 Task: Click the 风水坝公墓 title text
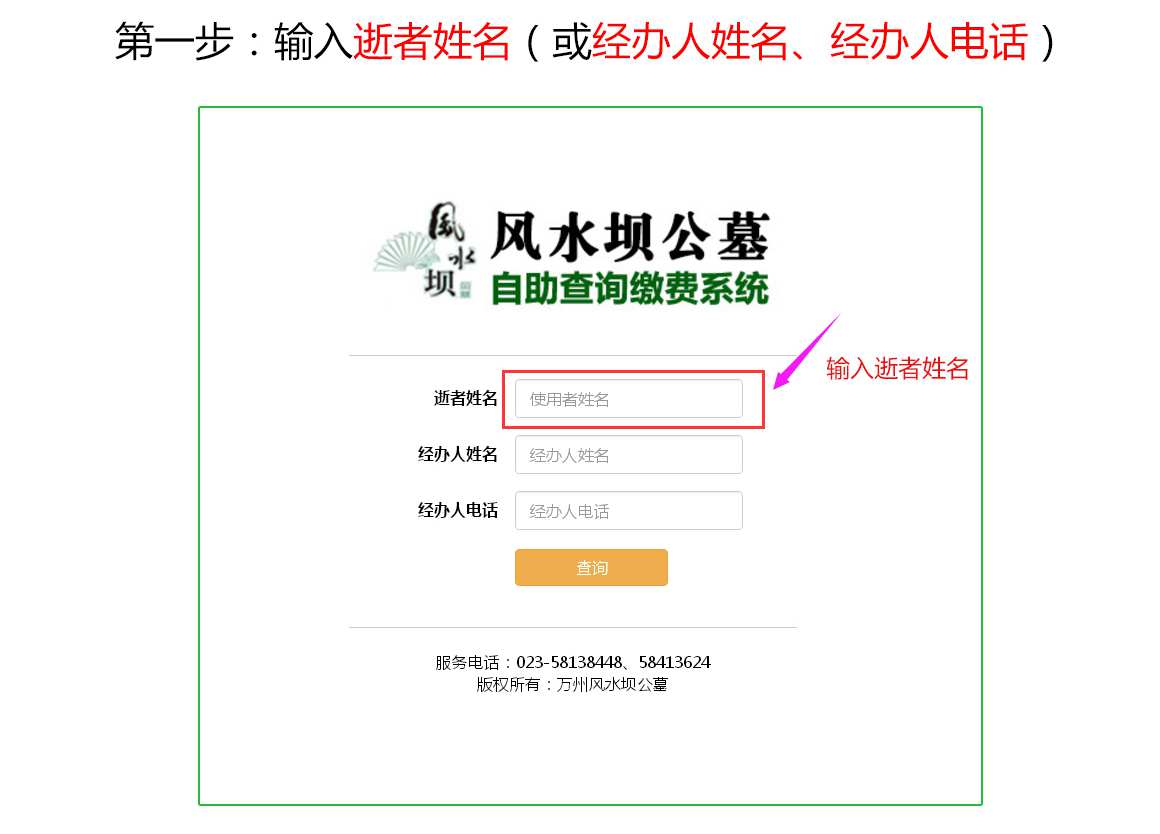pos(630,236)
